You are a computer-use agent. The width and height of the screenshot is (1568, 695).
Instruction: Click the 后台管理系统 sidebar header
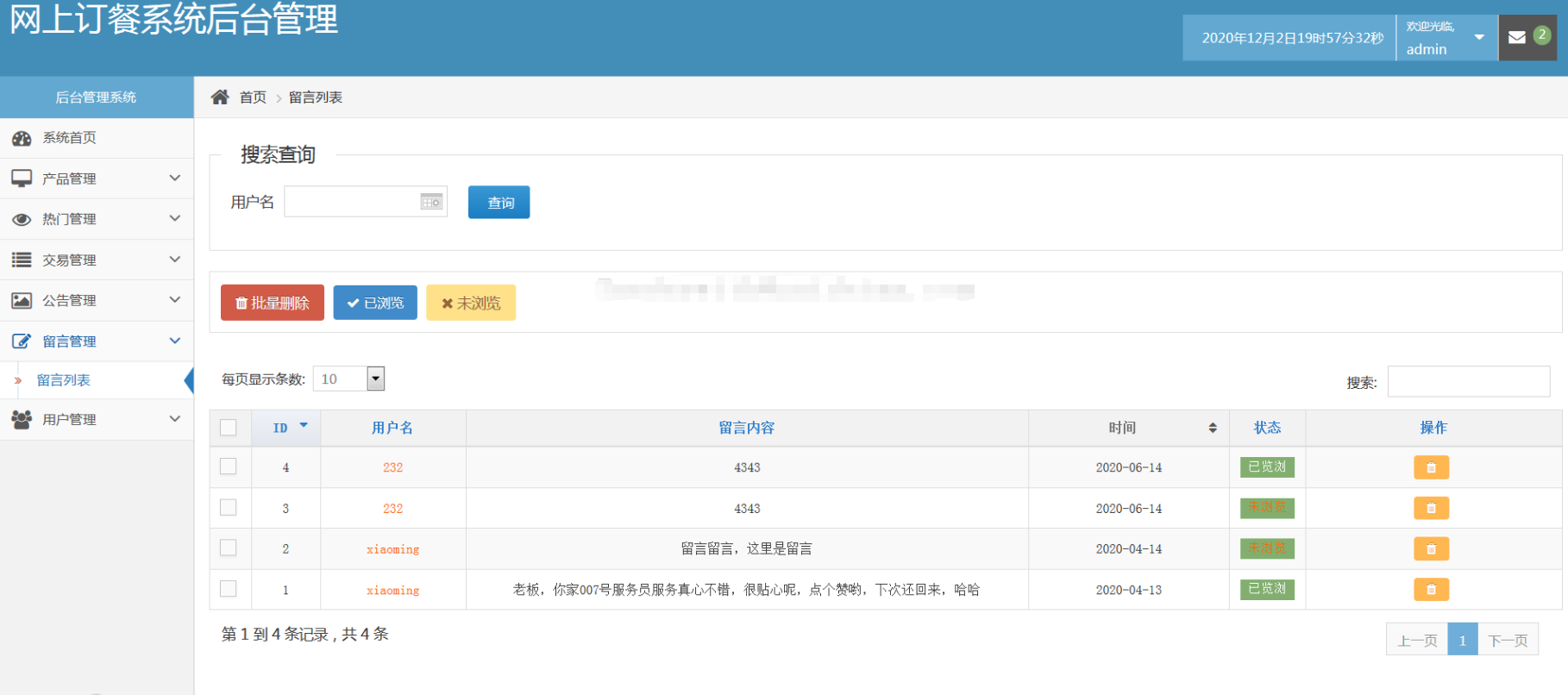click(97, 97)
